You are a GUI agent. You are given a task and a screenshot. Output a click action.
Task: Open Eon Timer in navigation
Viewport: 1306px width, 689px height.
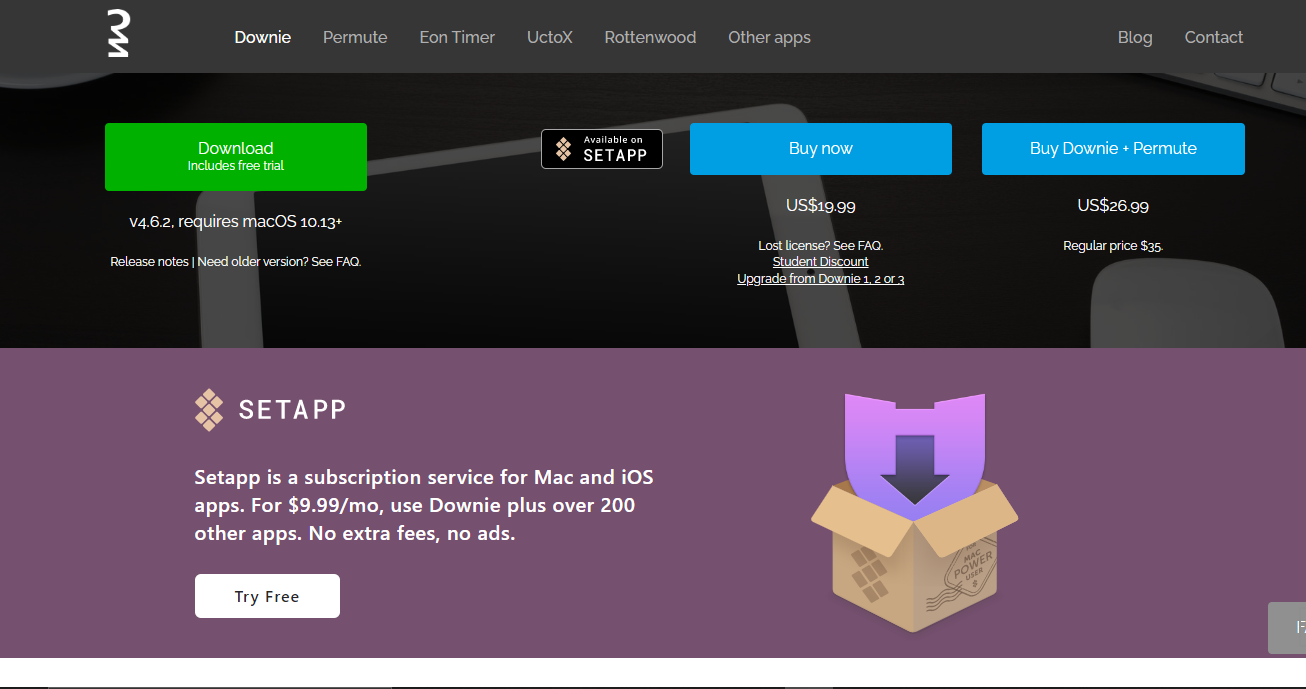coord(457,37)
